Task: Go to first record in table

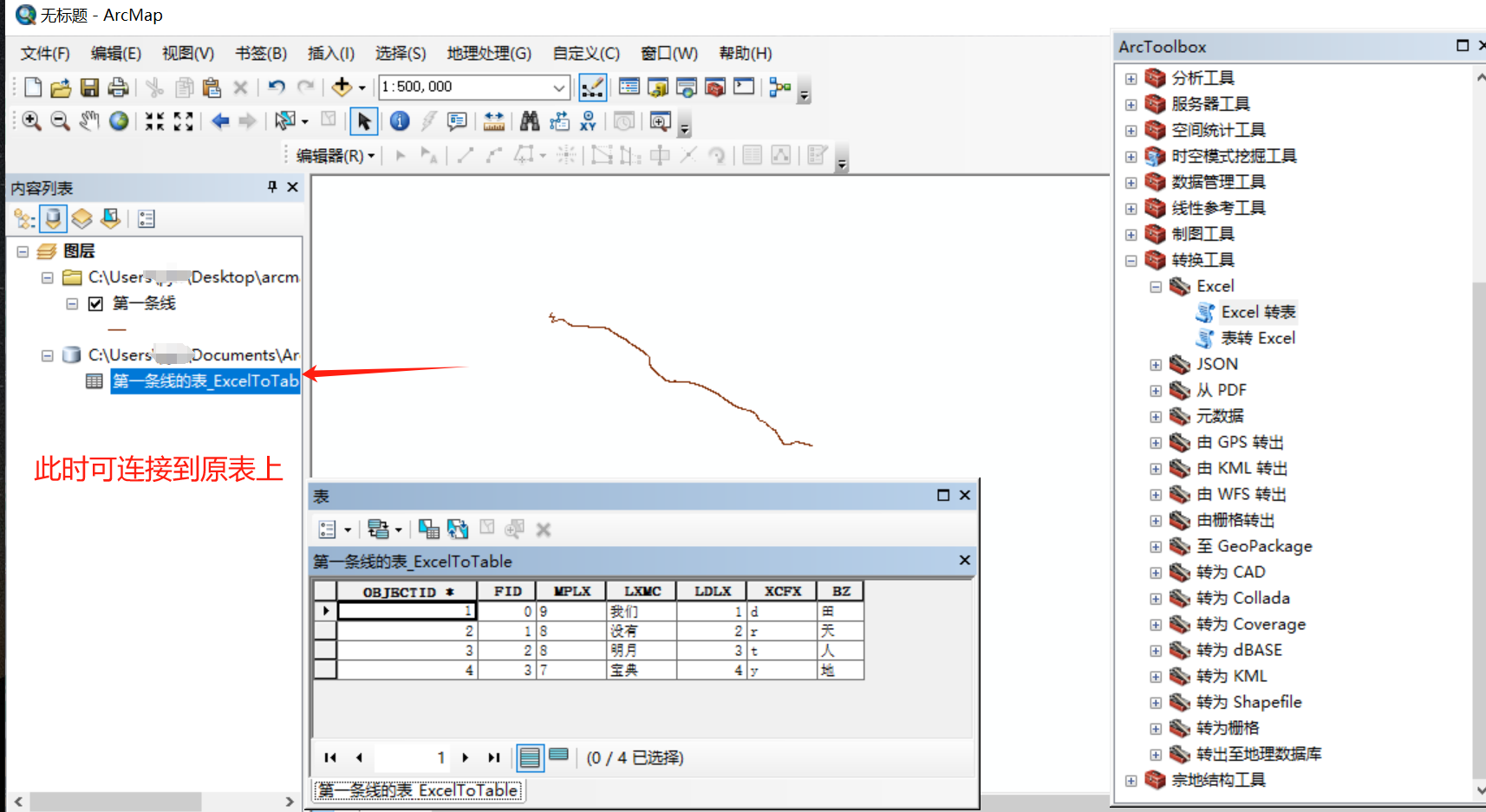Action: coord(330,757)
